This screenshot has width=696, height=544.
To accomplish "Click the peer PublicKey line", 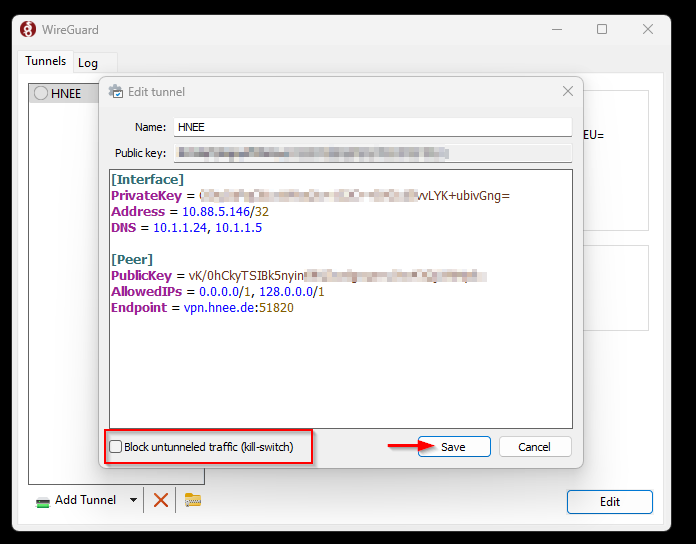I will pyautogui.click(x=299, y=276).
